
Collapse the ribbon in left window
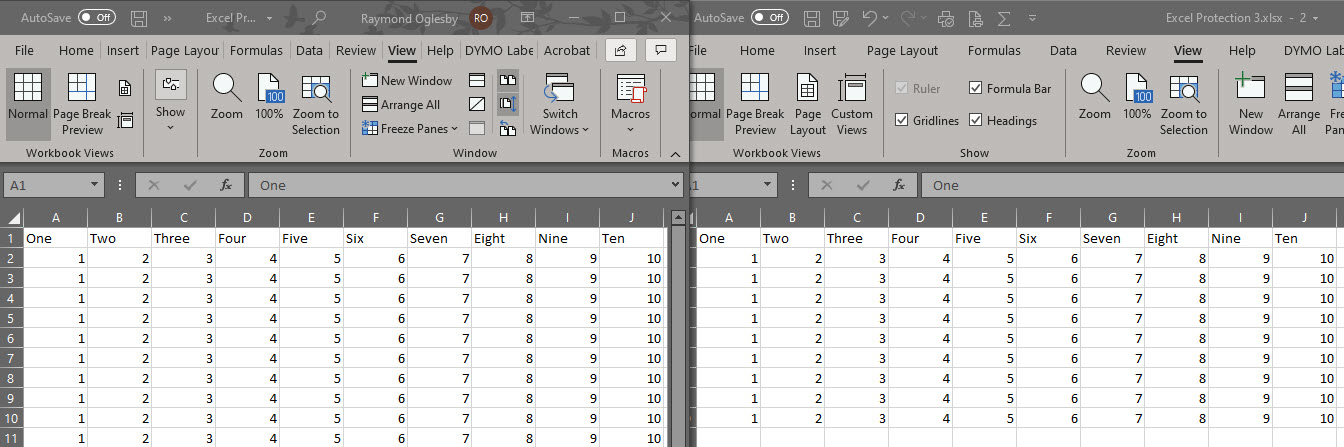click(676, 153)
